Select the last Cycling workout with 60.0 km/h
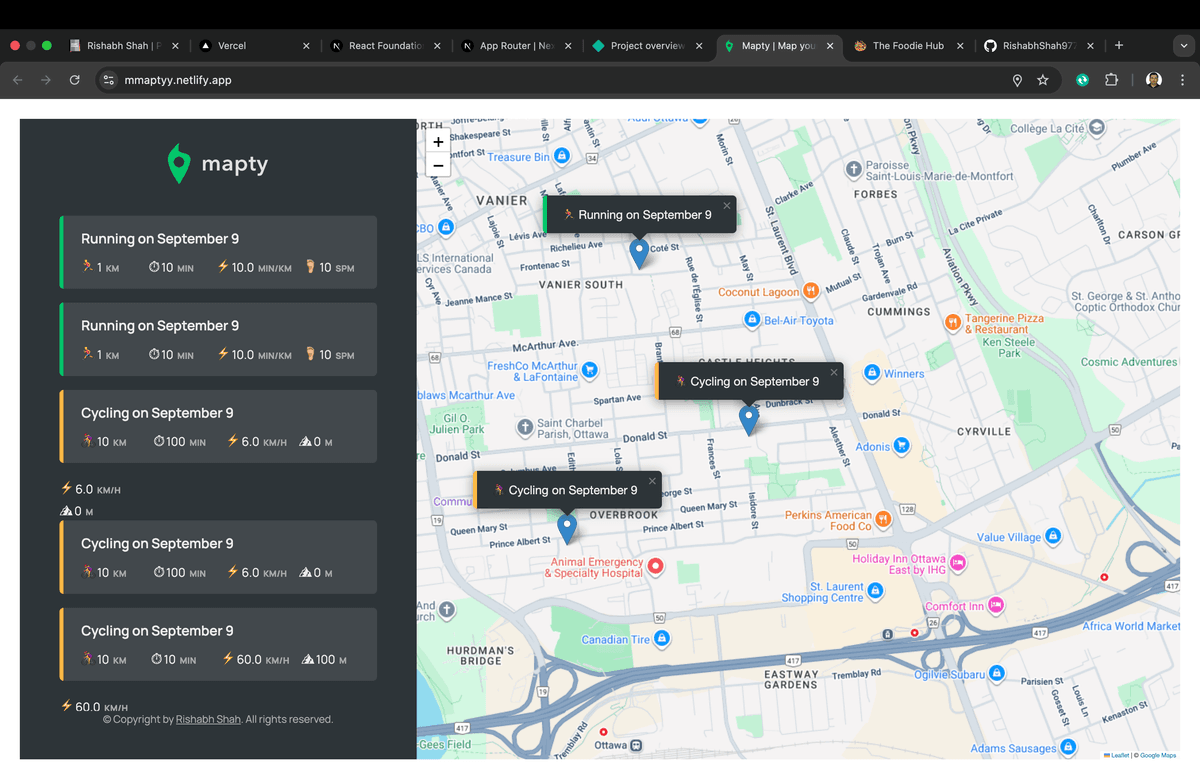Image resolution: width=1200 pixels, height=779 pixels. [x=218, y=644]
